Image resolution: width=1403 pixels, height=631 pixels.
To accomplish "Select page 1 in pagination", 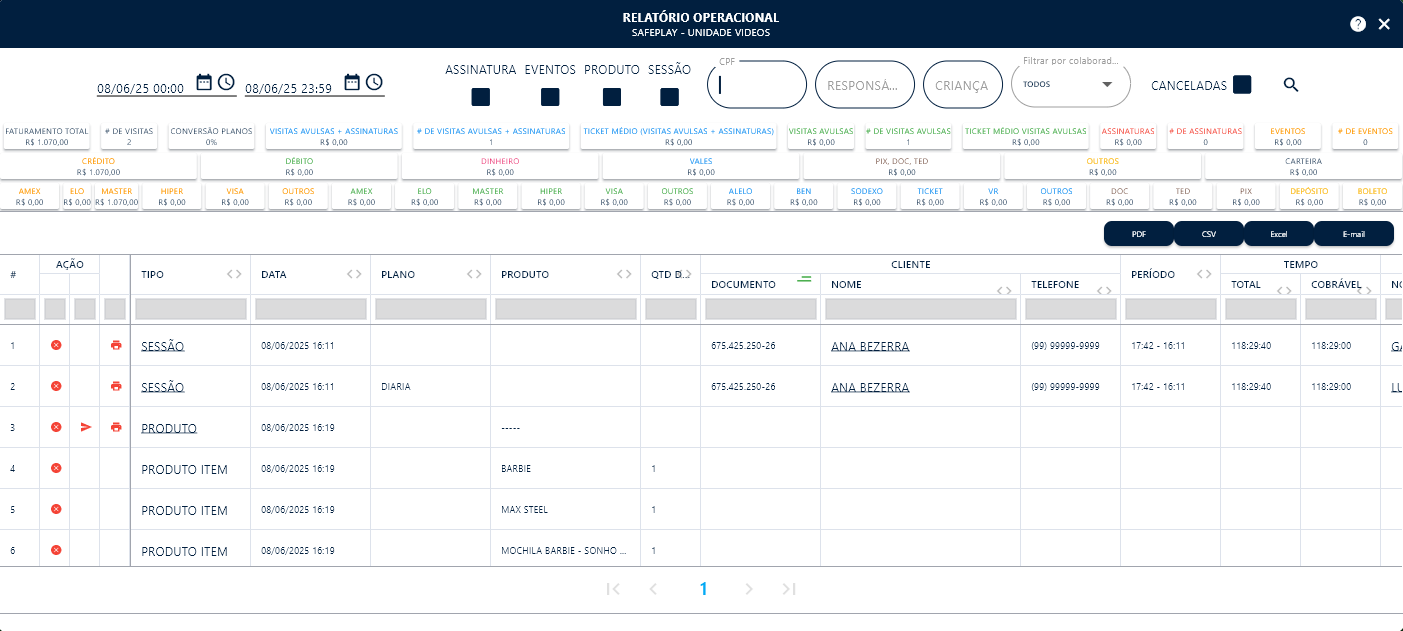I will click(703, 589).
